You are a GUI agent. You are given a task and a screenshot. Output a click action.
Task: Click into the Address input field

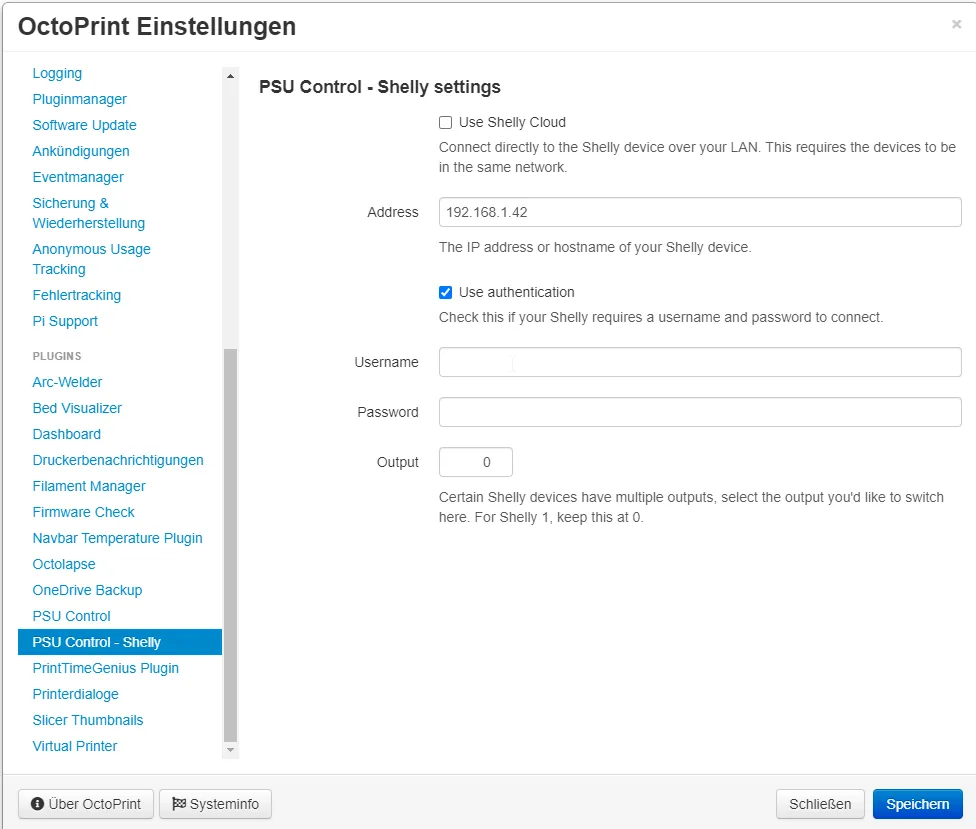[x=700, y=212]
